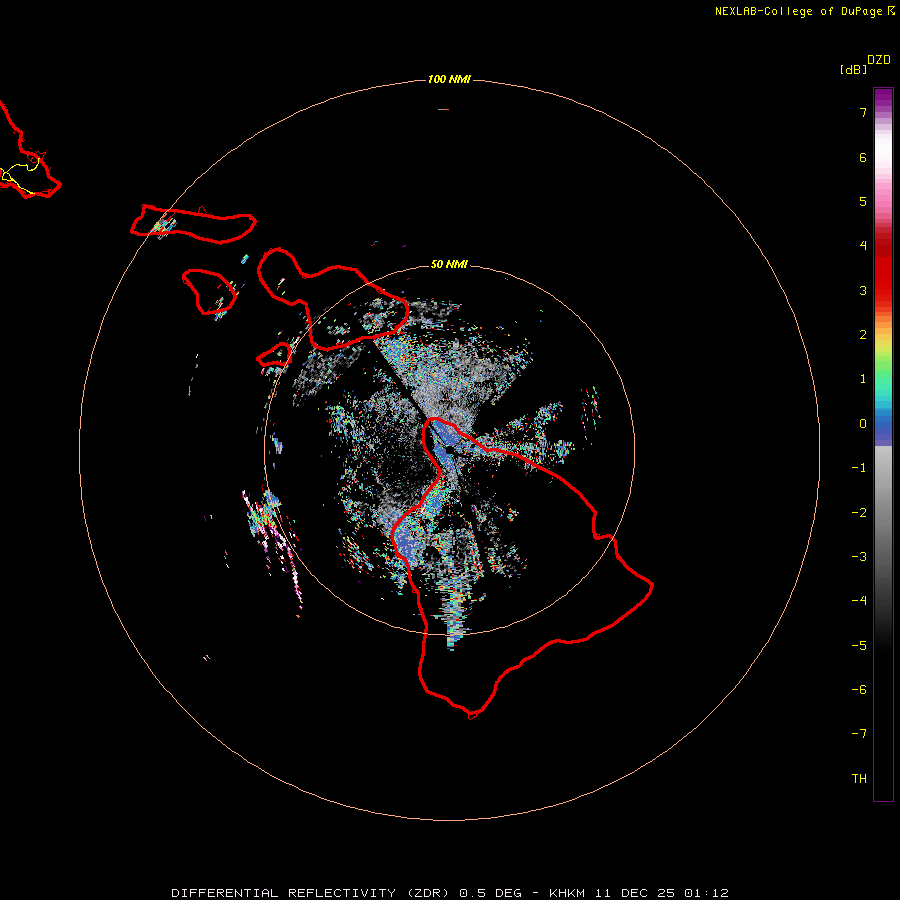Click the 7 value on the color scale

863,112
